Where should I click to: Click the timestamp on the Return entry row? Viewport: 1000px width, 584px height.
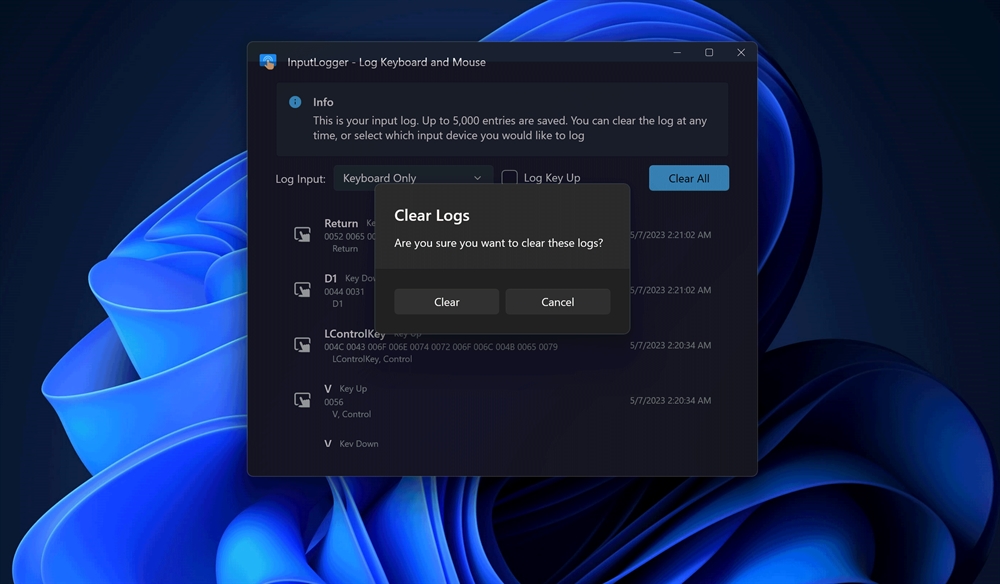tap(670, 235)
